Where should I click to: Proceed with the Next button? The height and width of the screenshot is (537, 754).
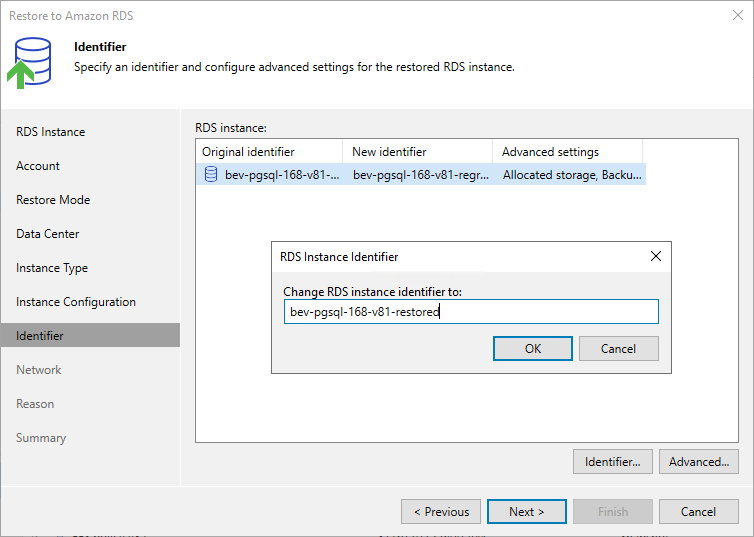pos(527,512)
